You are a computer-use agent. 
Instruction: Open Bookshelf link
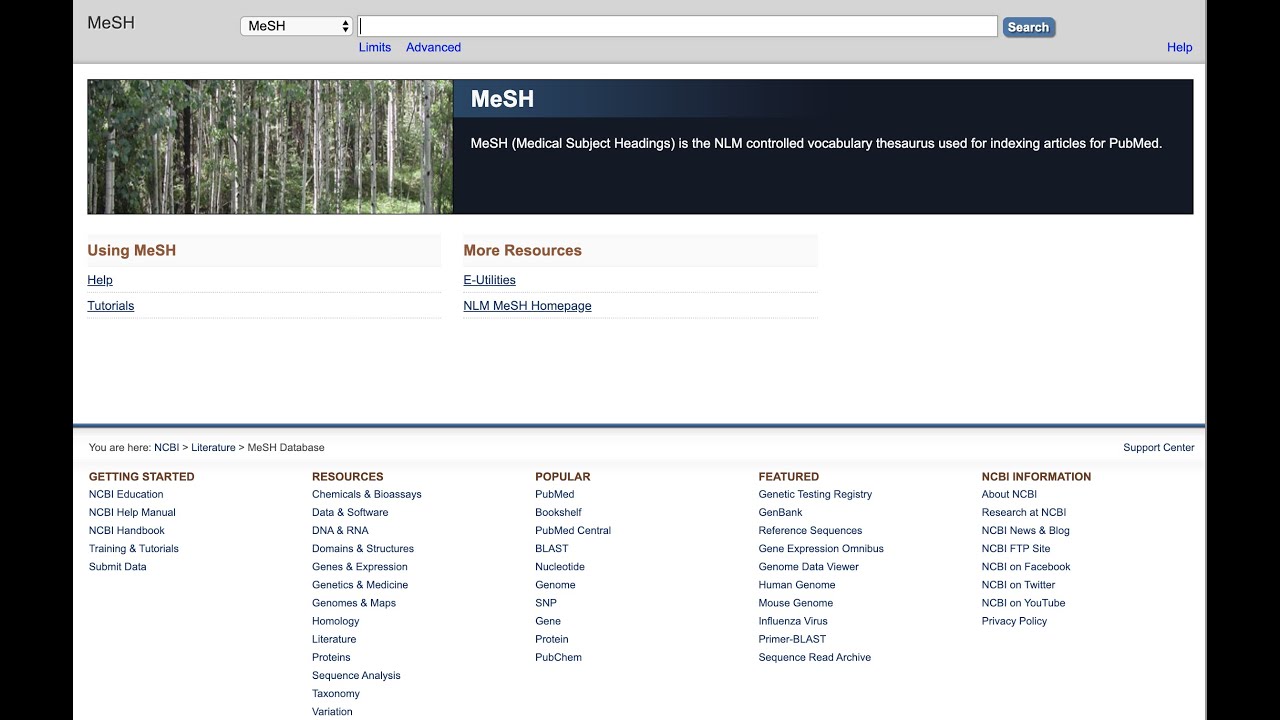coord(558,512)
